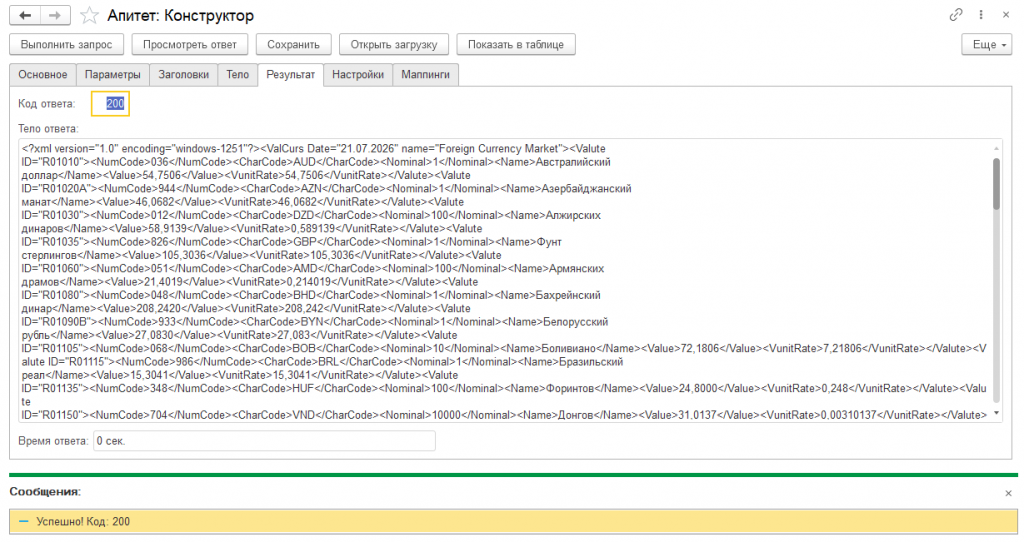Image resolution: width=1024 pixels, height=542 pixels.
Task: Open the Параметры tab
Action: 112,74
